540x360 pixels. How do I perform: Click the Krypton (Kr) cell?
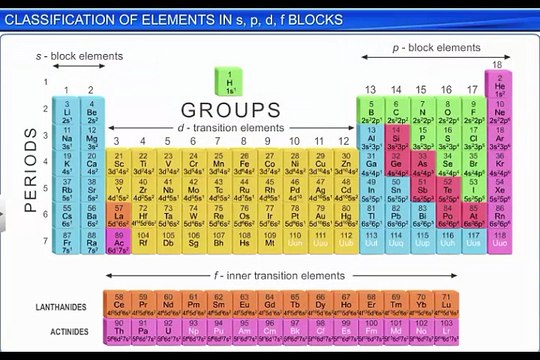[x=499, y=164]
